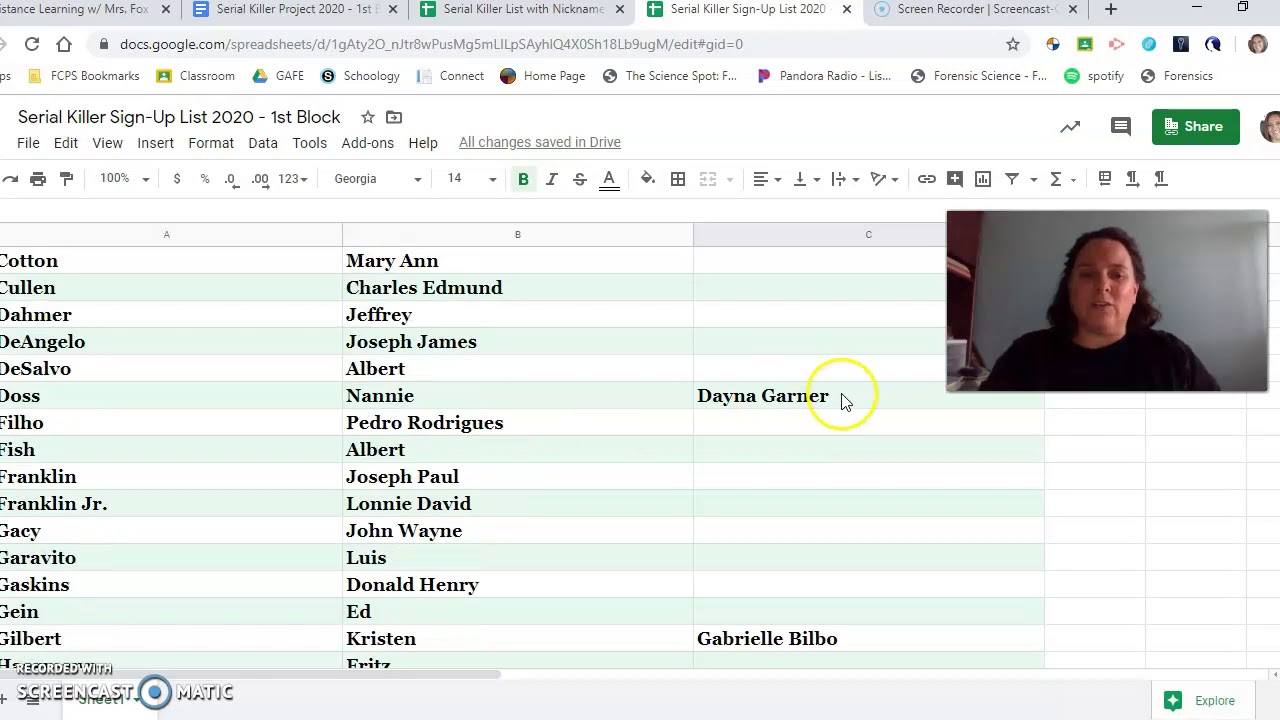Open the Data menu
The width and height of the screenshot is (1280, 720).
(263, 143)
